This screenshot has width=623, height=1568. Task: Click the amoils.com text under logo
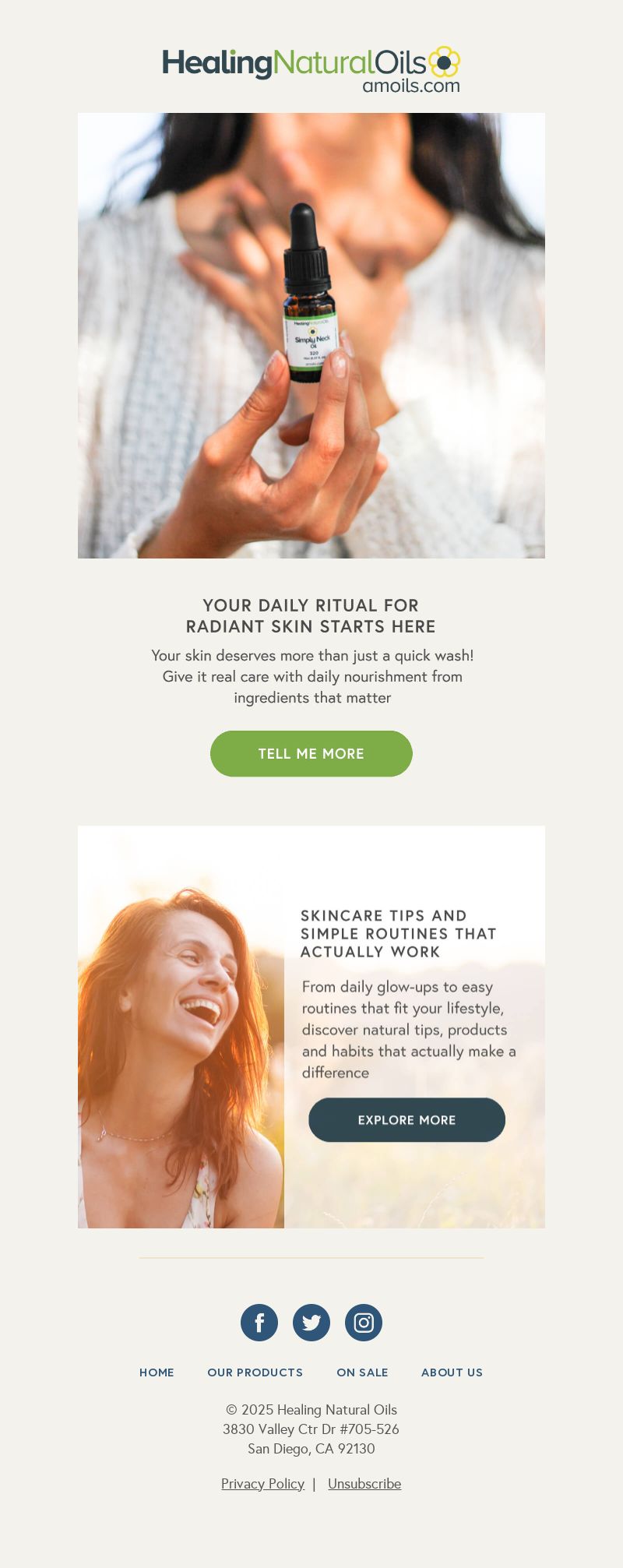coord(411,85)
